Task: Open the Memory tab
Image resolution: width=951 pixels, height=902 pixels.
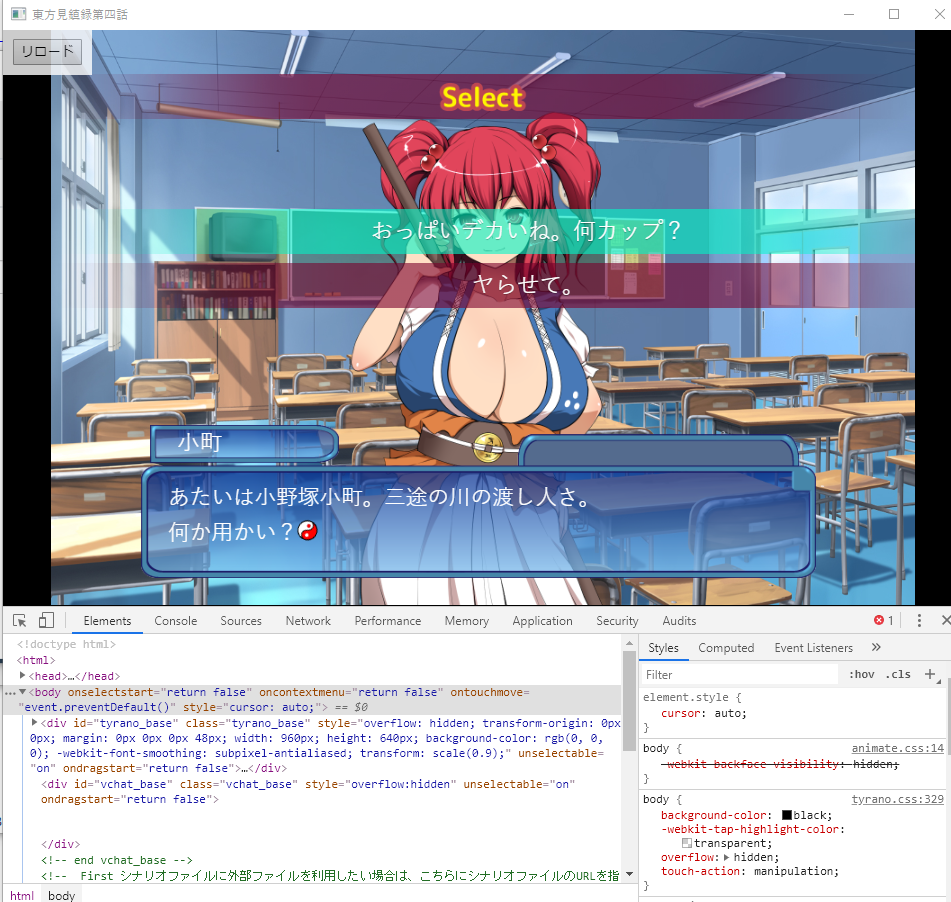Action: (466, 621)
